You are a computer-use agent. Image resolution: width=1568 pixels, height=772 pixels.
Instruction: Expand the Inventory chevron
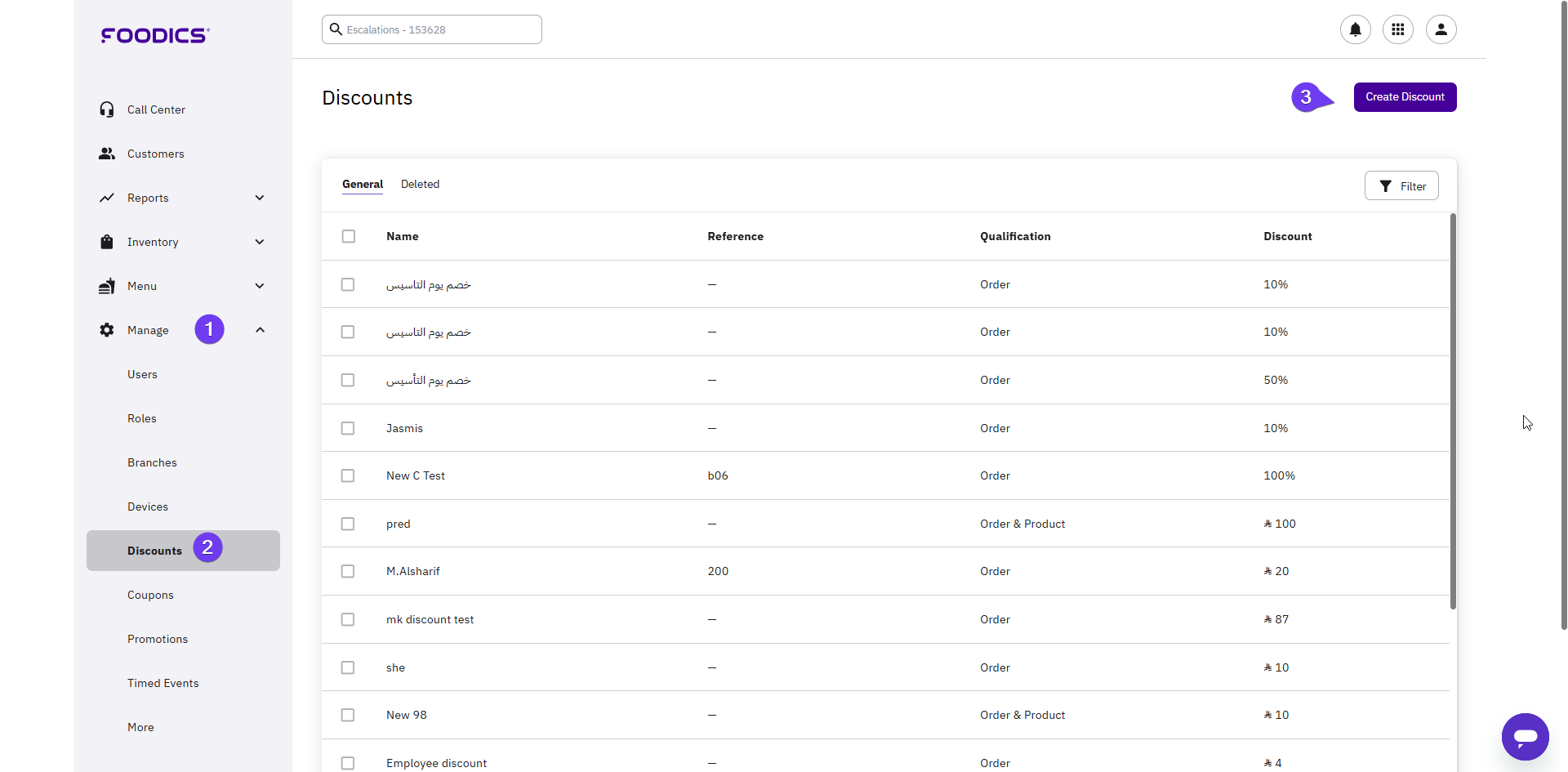click(260, 242)
